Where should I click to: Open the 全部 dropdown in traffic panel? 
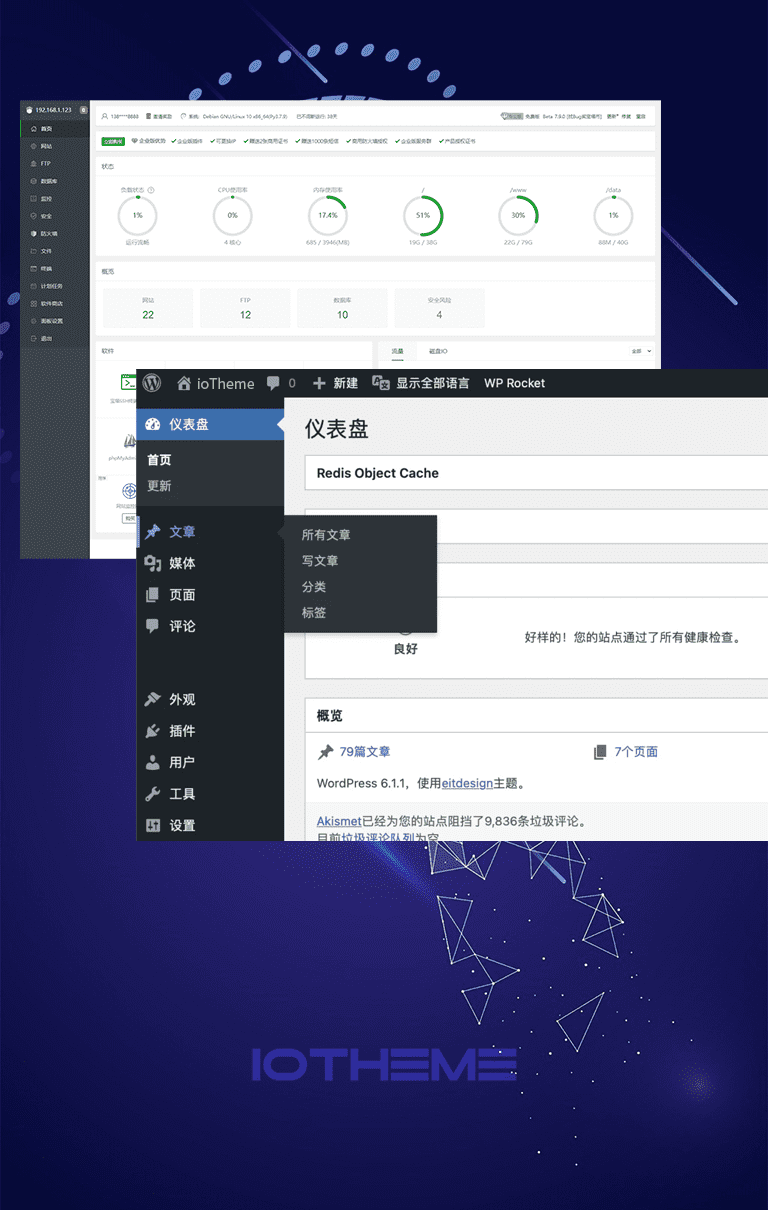point(641,352)
